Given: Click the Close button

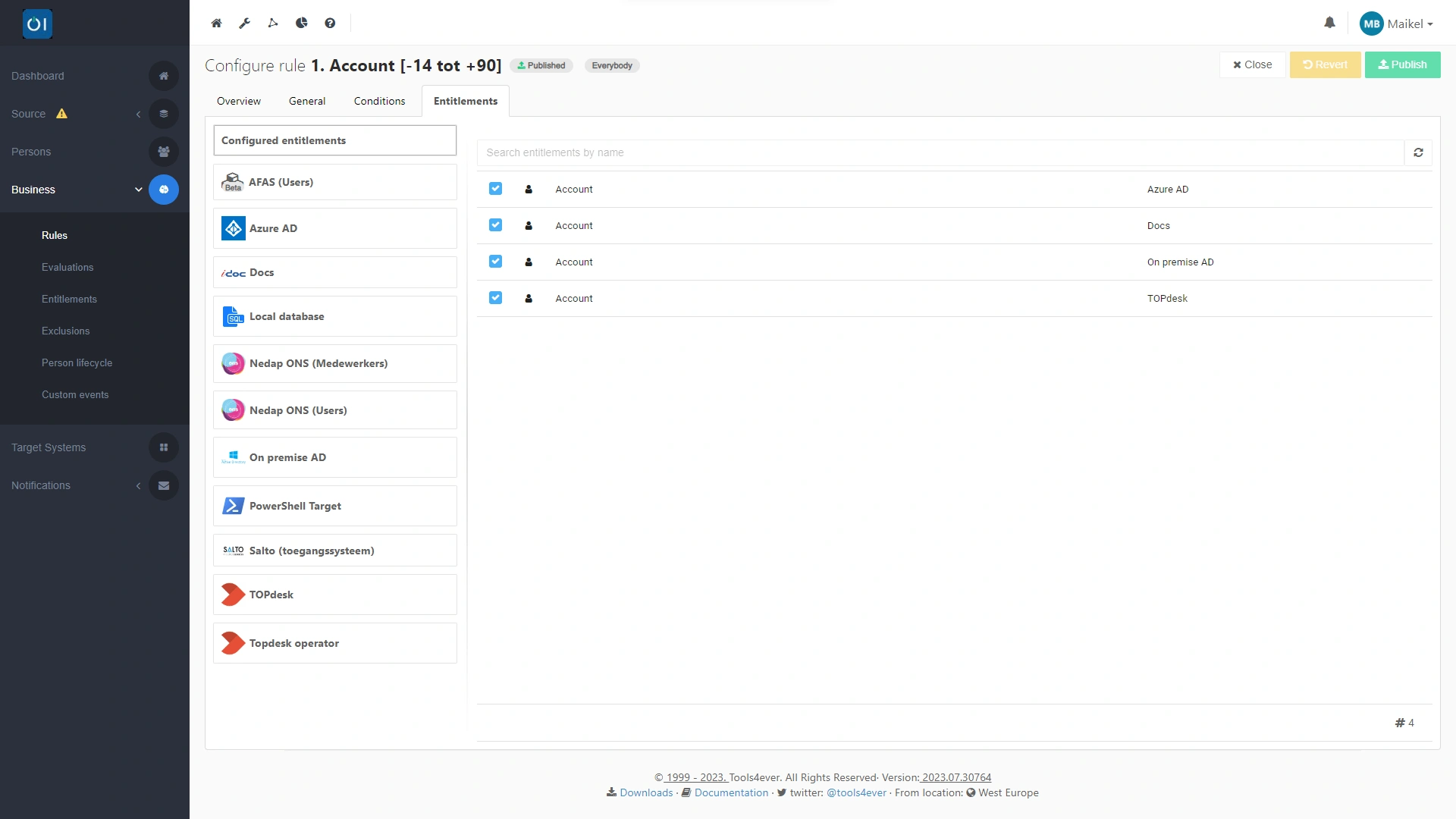Looking at the screenshot, I should click(x=1252, y=64).
